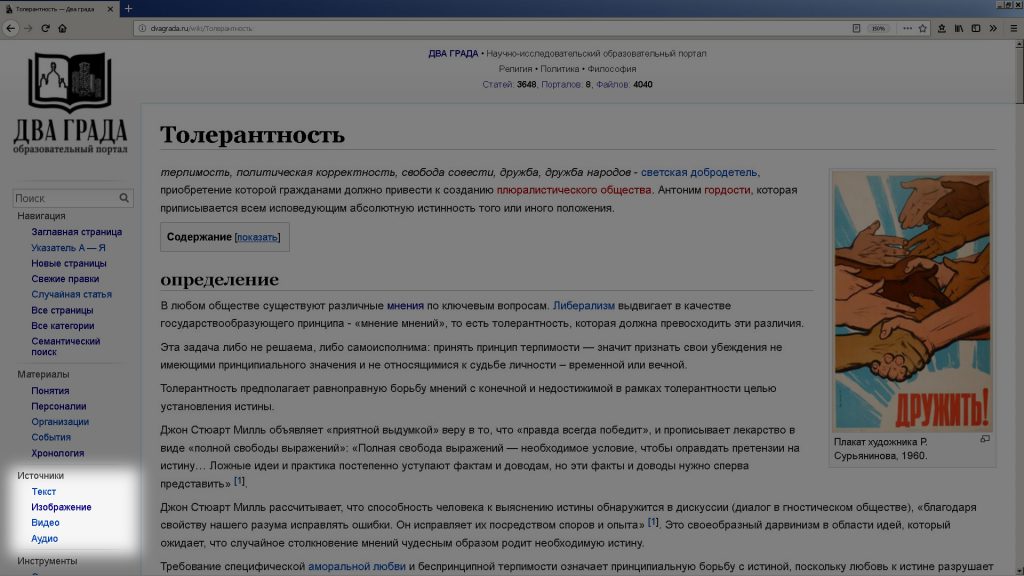The width and height of the screenshot is (1024, 576).
Task: Open the Firefox hamburger menu
Action: (1014, 28)
